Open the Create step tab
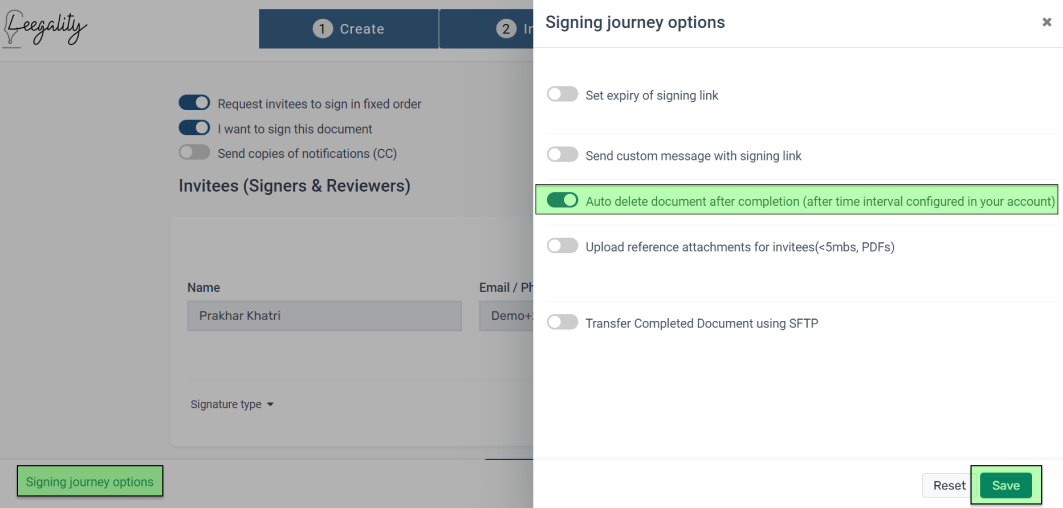This screenshot has width=1063, height=508. (x=348, y=28)
